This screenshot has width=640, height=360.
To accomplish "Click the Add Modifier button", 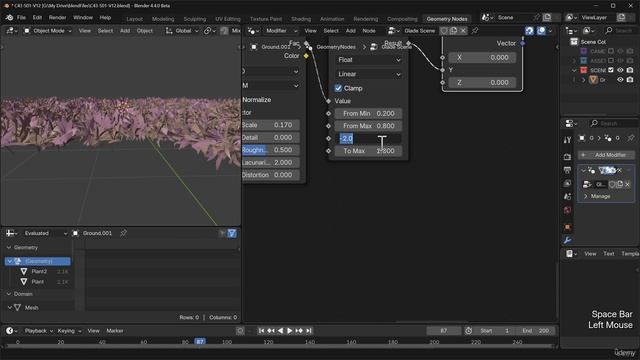I will coord(606,155).
